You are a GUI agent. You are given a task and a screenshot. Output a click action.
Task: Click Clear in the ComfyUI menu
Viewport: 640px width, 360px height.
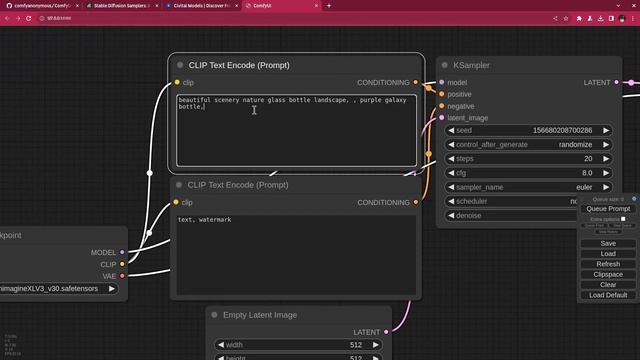click(x=608, y=284)
